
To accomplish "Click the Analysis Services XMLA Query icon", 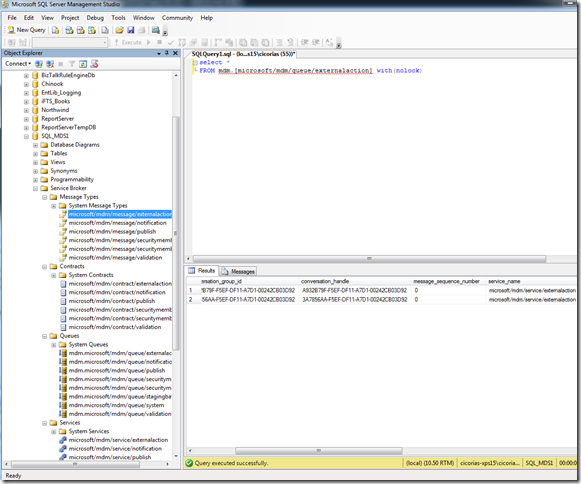I will tap(92, 30).
